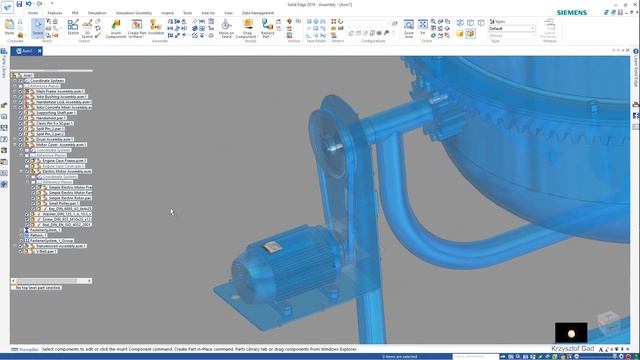Expand Transmission Assembly.asm:1 node
Image resolution: width=640 pixels, height=360 pixels.
(x=16, y=246)
